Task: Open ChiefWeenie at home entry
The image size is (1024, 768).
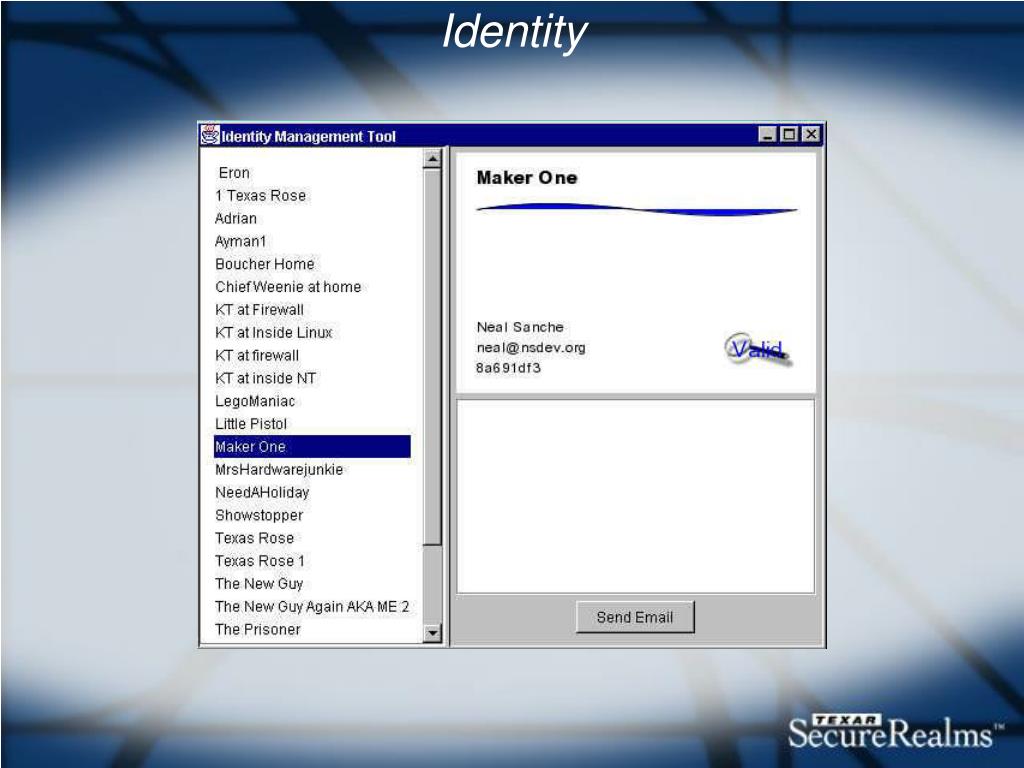Action: click(x=288, y=287)
